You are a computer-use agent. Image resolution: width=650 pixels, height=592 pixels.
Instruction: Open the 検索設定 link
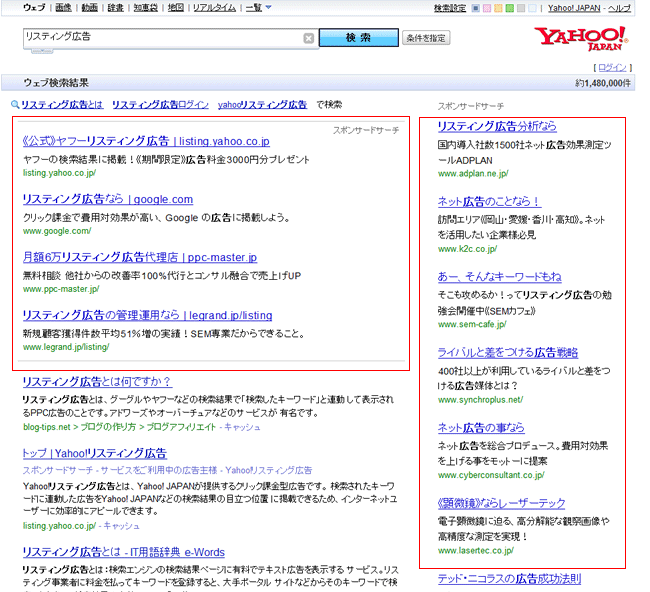point(450,8)
